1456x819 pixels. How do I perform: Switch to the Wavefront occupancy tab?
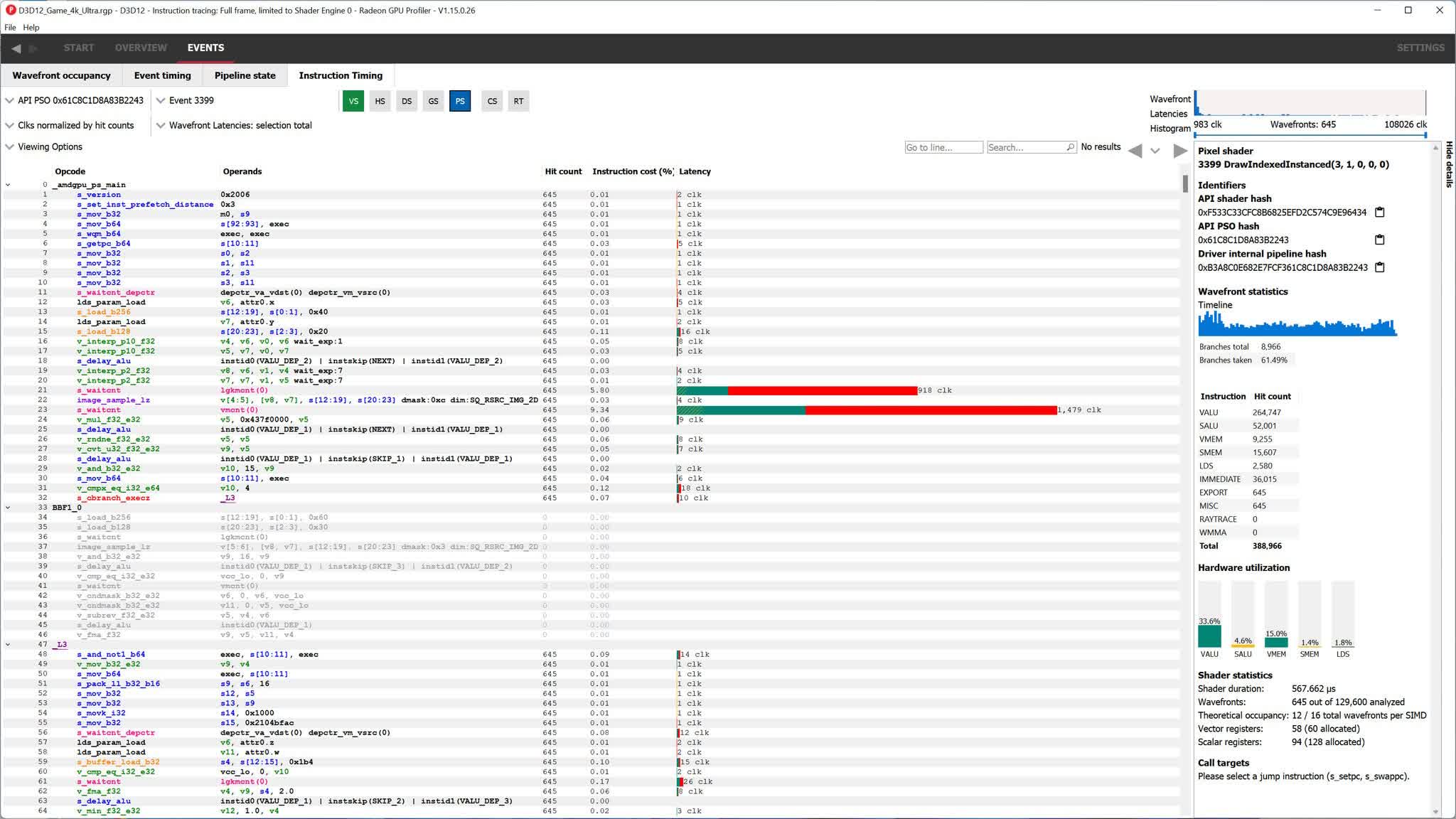click(x=61, y=75)
